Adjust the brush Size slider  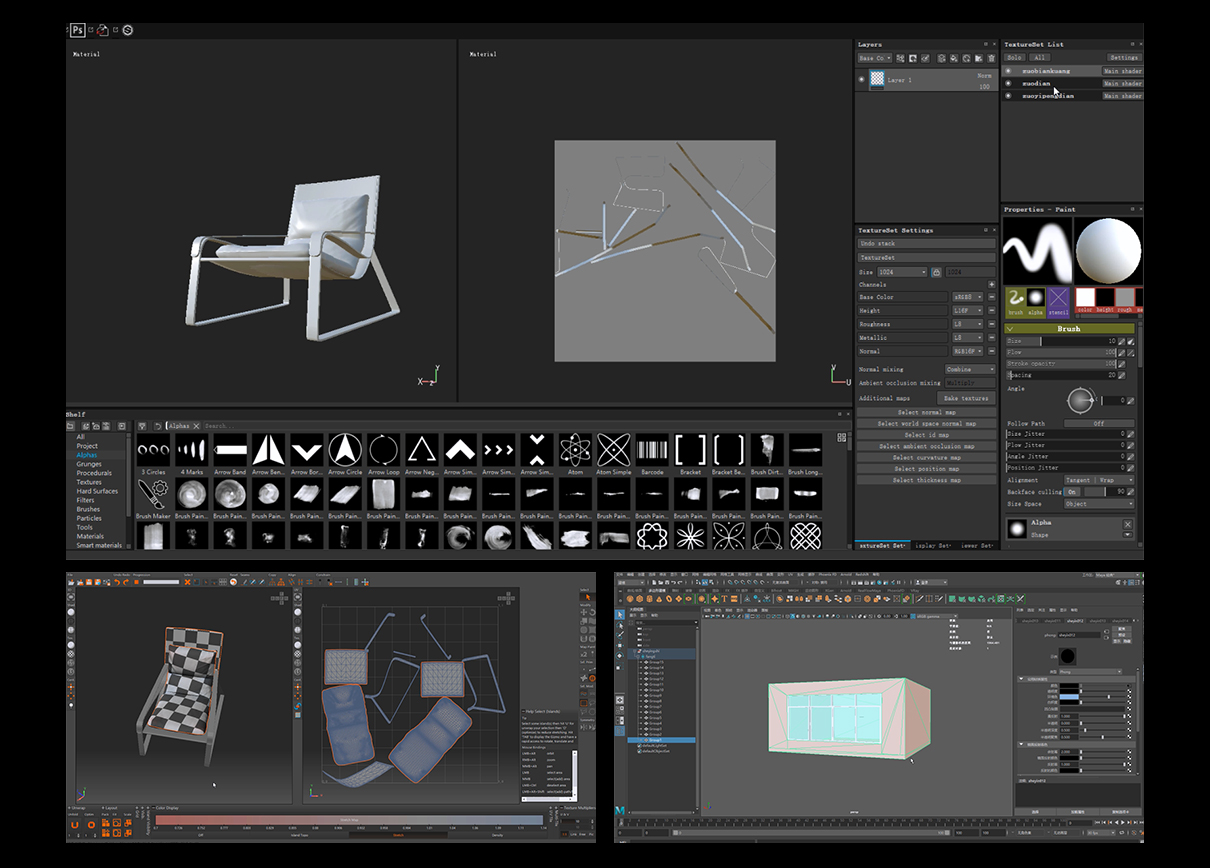click(1061, 341)
